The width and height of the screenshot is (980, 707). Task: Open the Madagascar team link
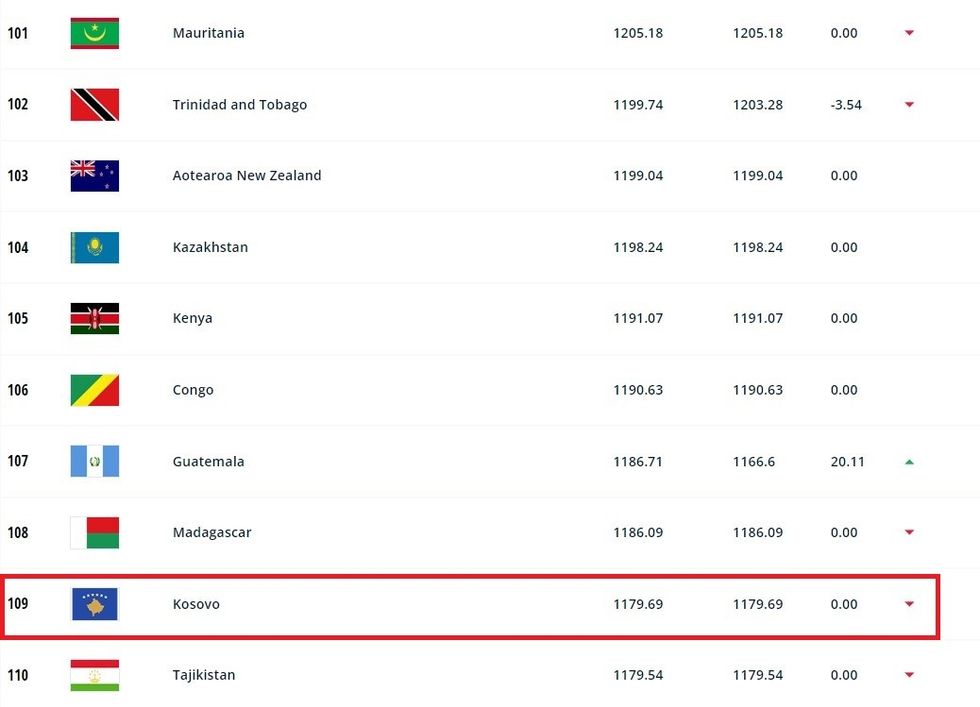212,533
